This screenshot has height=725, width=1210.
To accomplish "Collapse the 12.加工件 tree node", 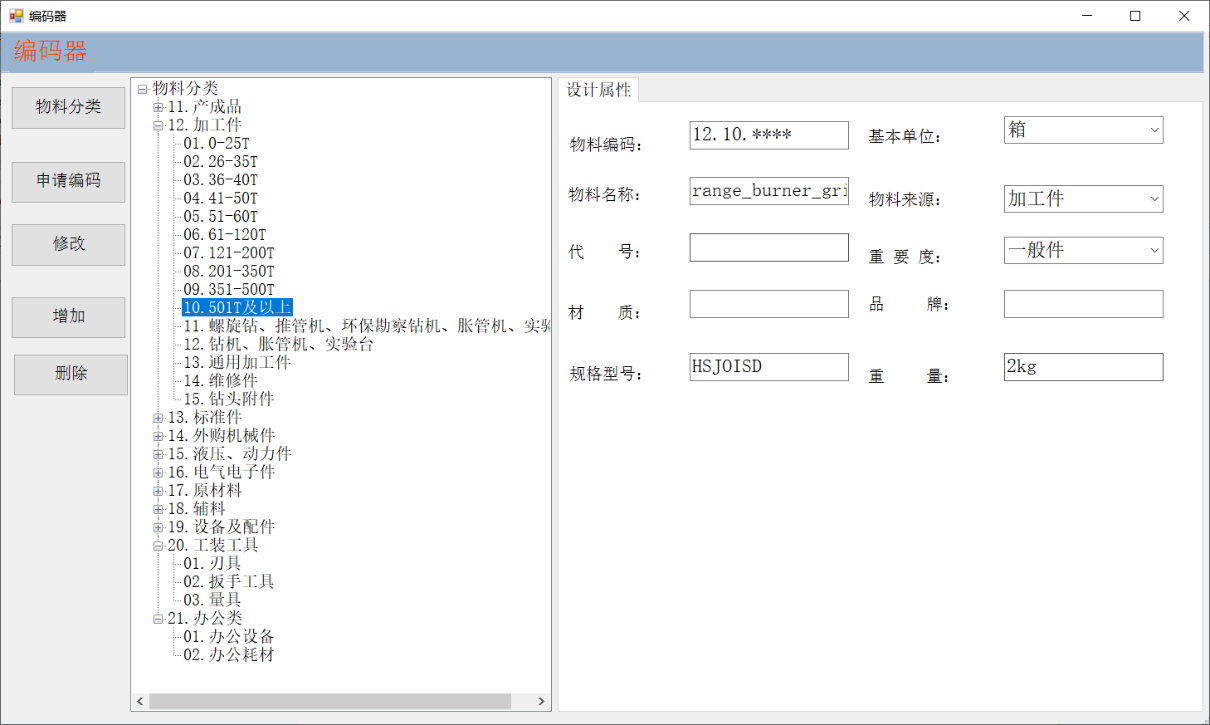I will [x=158, y=126].
